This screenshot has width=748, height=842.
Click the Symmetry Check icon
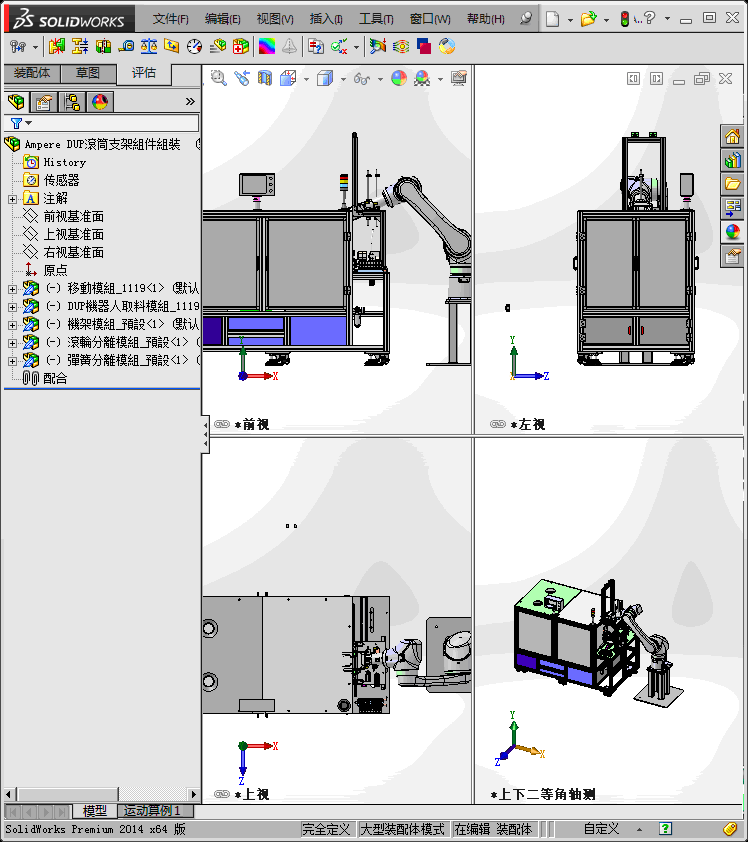point(289,47)
